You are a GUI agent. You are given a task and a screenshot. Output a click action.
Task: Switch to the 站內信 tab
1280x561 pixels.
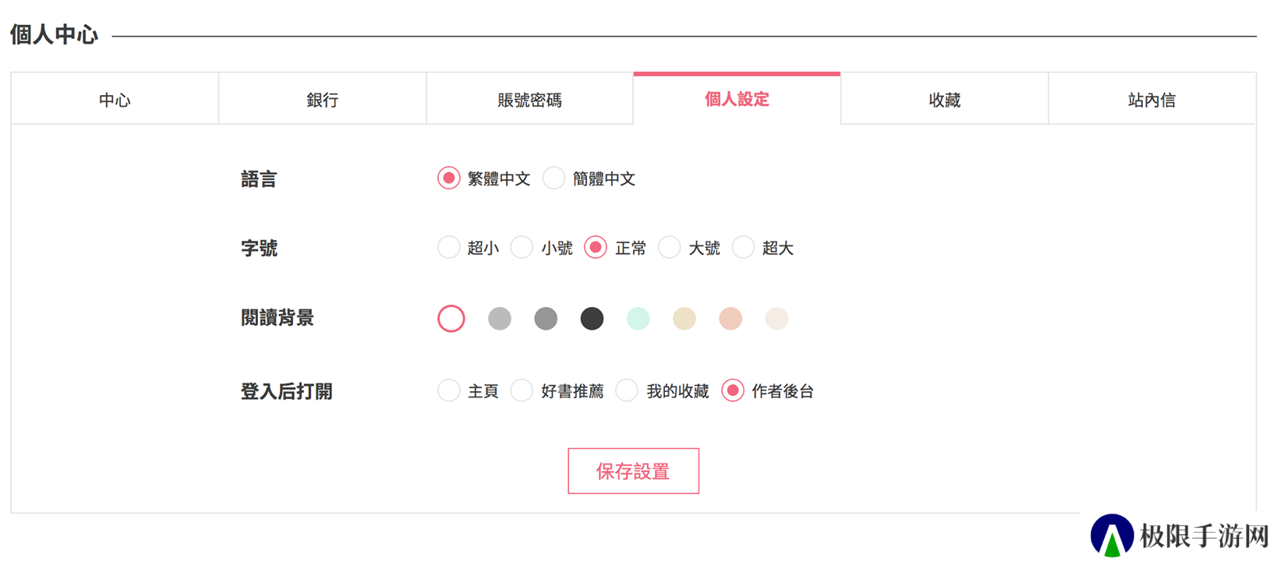[x=1152, y=99]
